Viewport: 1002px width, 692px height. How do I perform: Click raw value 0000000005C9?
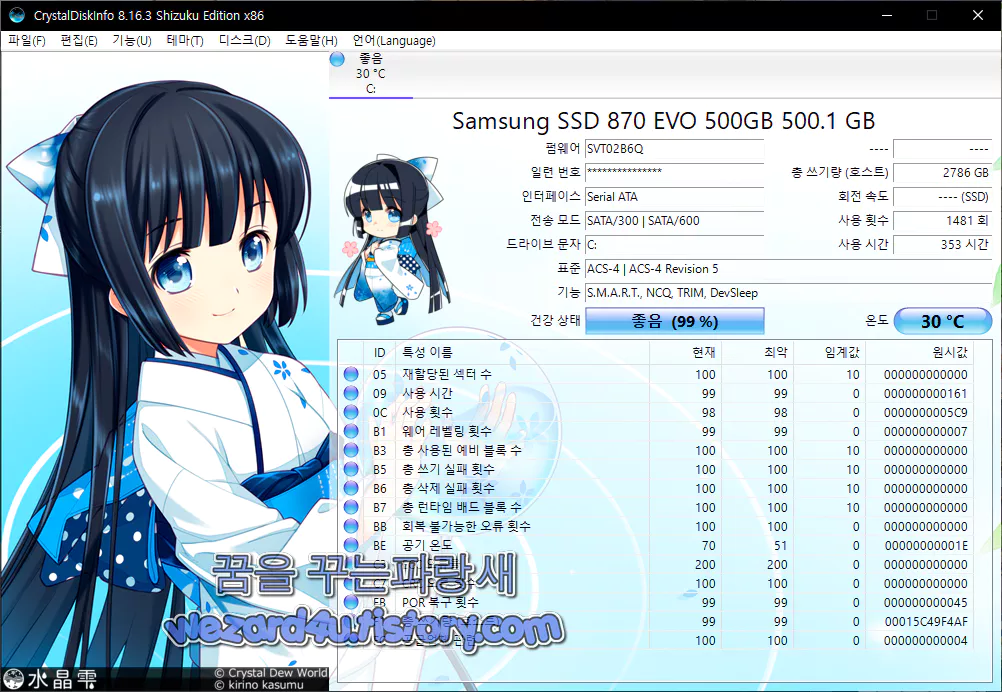click(x=925, y=413)
